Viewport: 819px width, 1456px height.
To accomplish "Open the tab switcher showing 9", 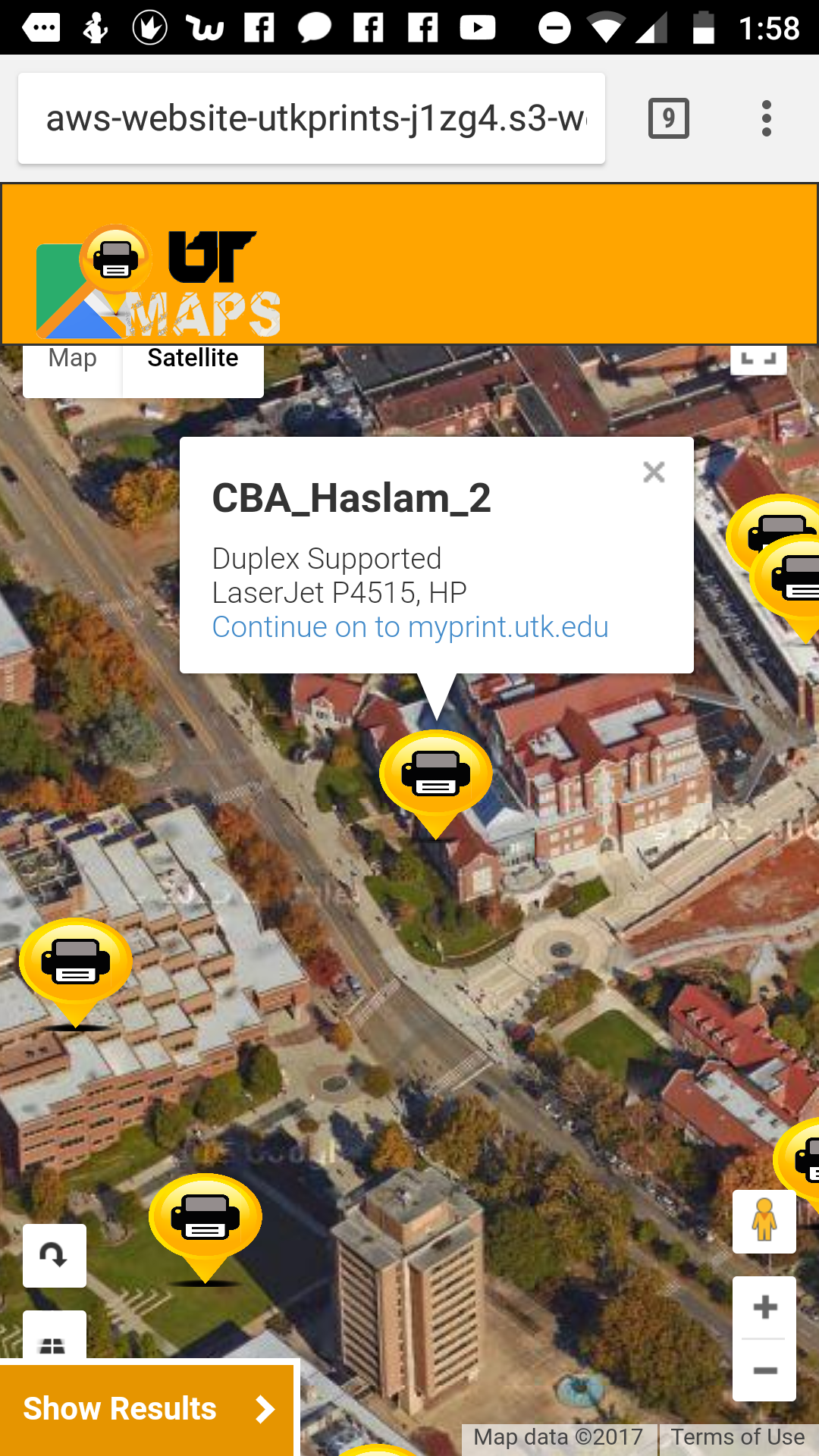I will coord(669,118).
